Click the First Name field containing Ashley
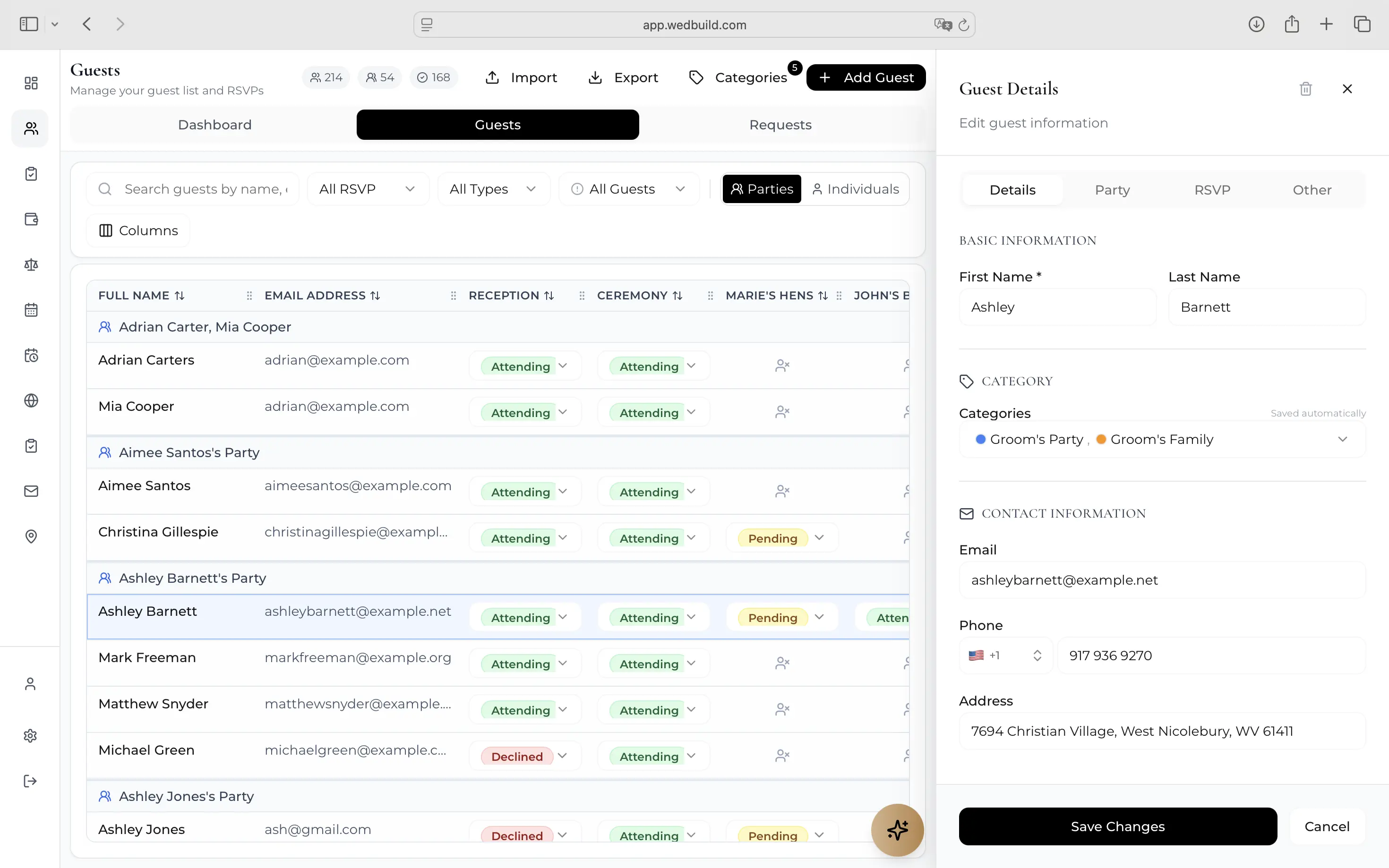Screen dimensions: 1389x868 click(x=1058, y=307)
